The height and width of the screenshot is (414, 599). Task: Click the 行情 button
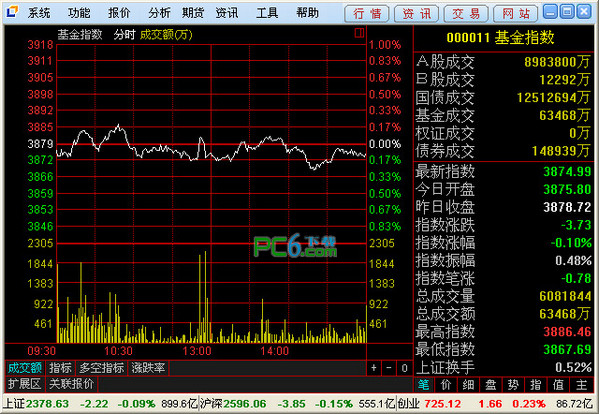[367, 14]
